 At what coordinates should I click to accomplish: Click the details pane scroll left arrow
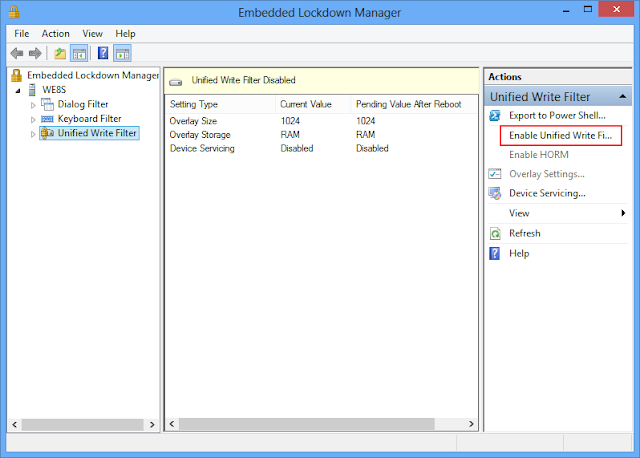pos(172,424)
